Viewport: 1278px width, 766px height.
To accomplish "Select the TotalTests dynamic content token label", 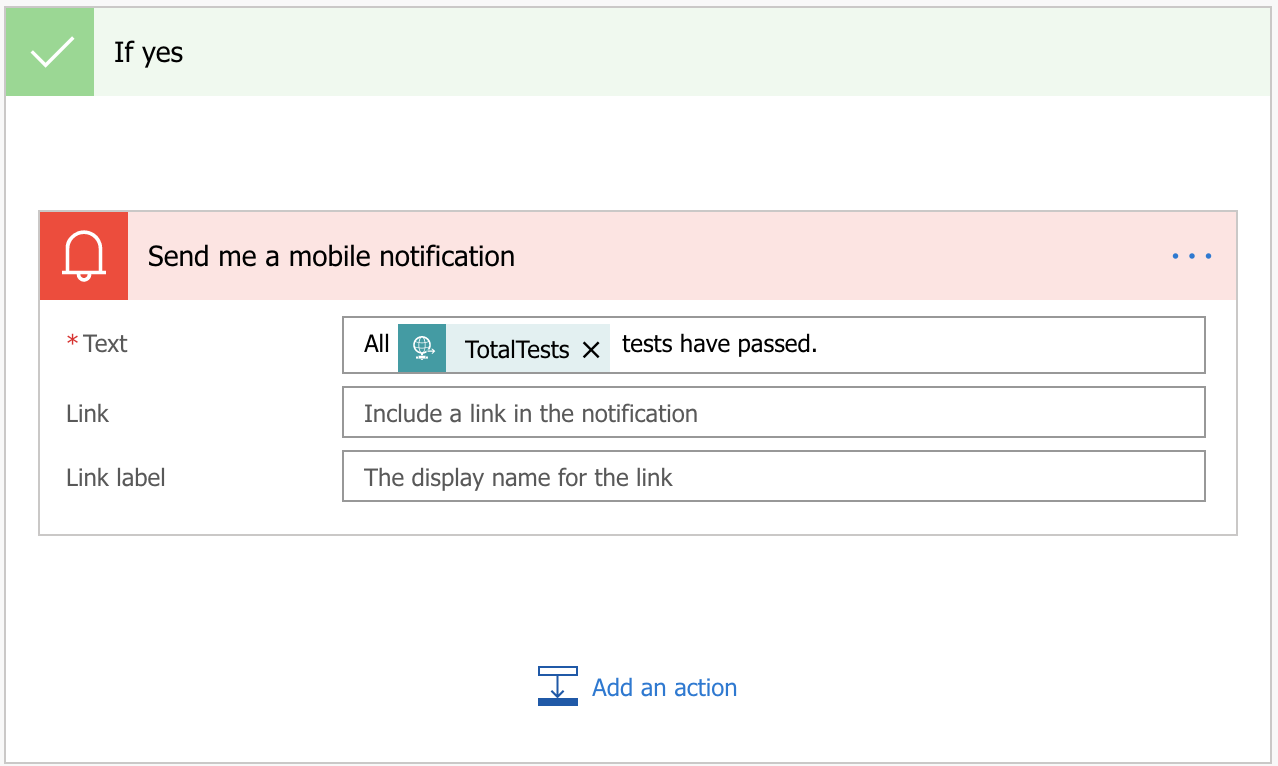I will coord(516,349).
